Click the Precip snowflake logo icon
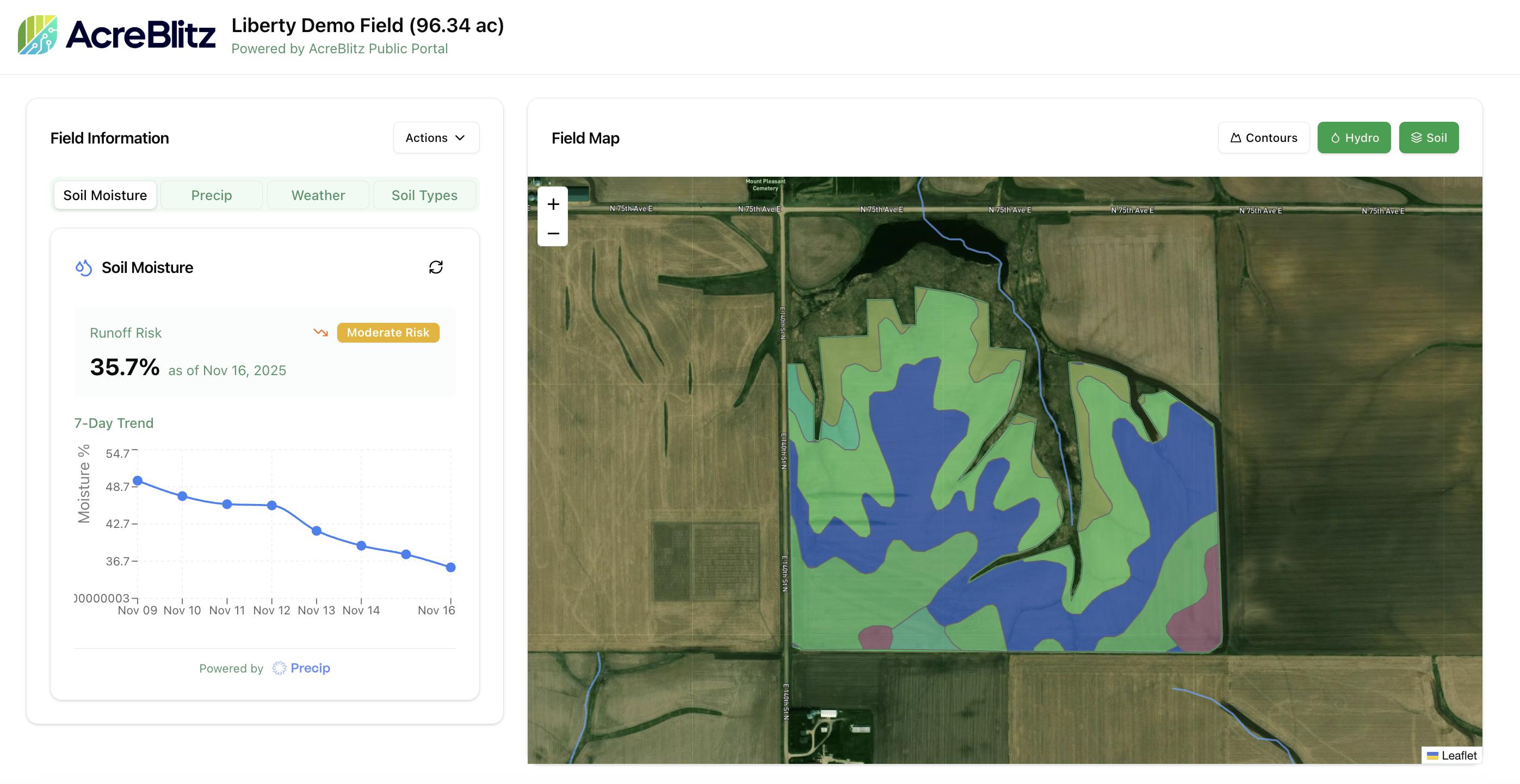 point(279,668)
